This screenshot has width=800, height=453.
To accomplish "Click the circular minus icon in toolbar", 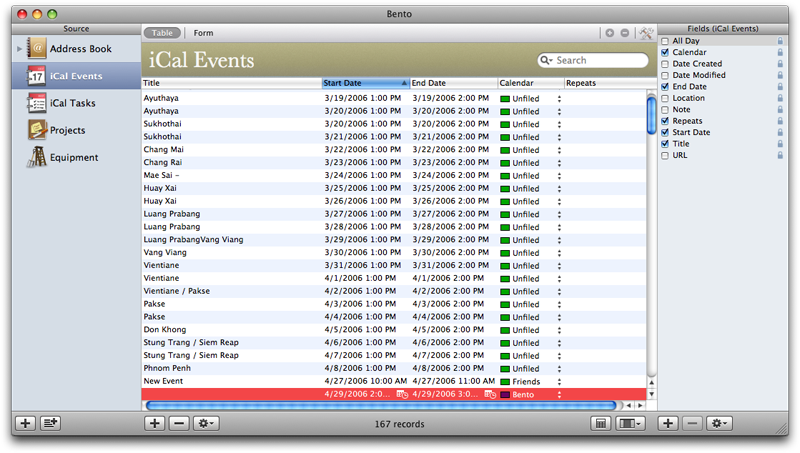I will click(625, 33).
